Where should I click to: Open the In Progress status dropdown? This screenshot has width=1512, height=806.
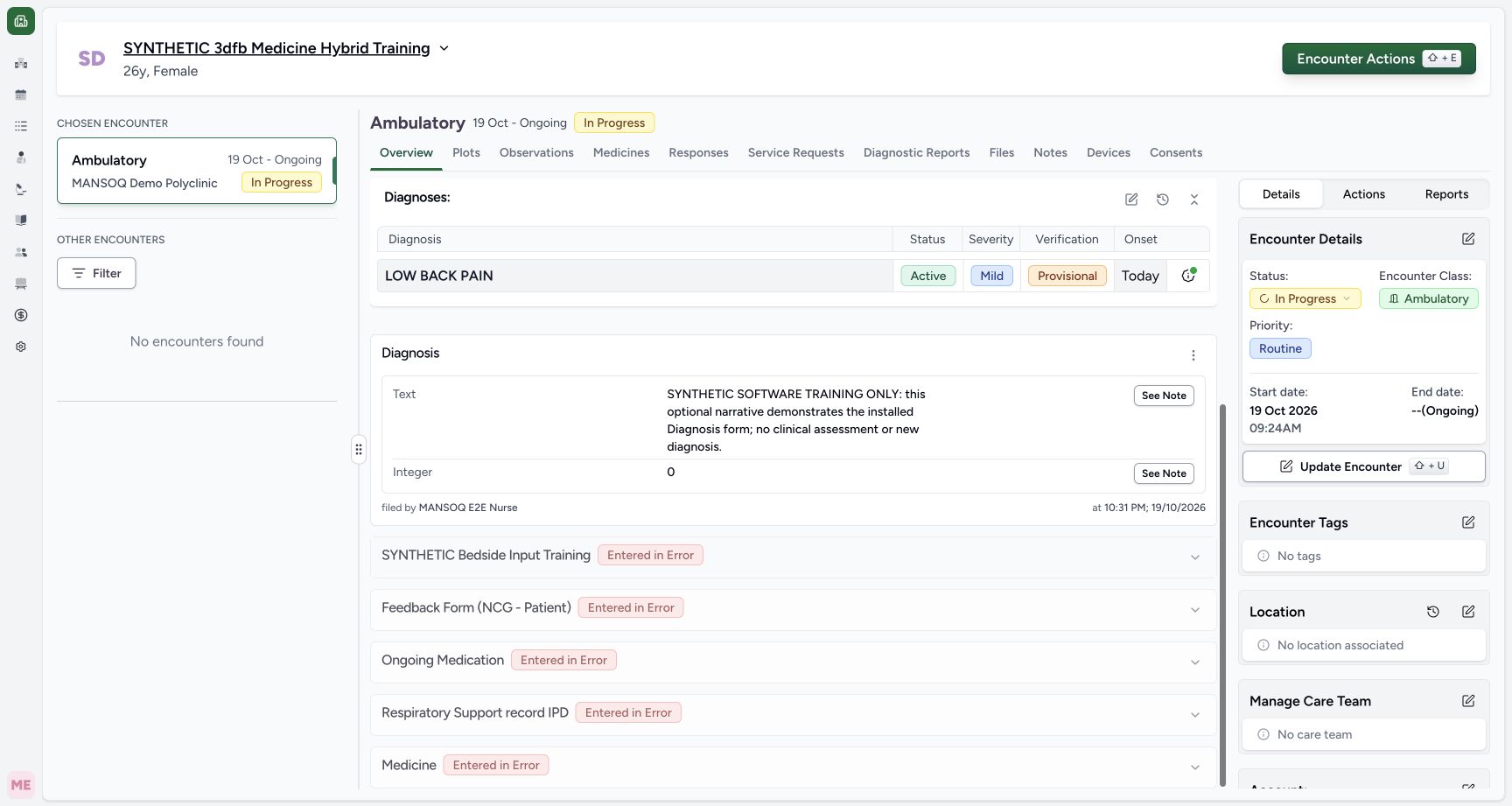pos(1305,298)
